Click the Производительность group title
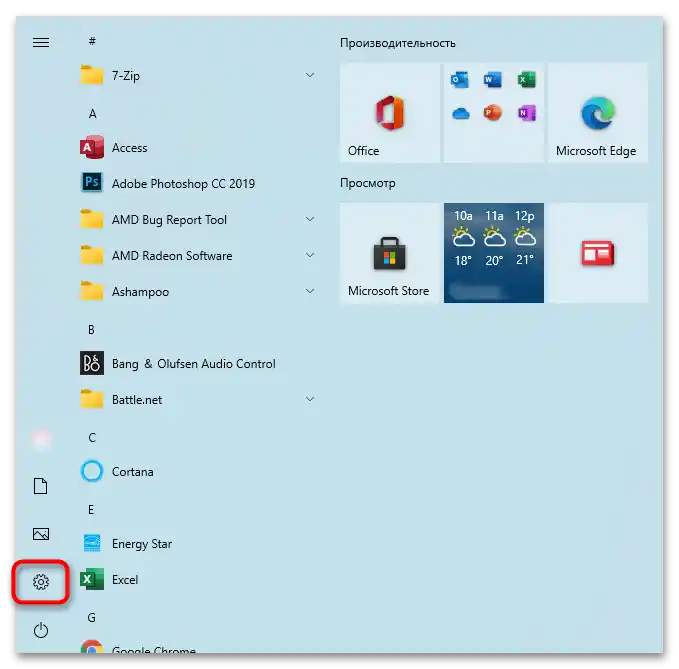The width and height of the screenshot is (679, 669). coord(398,43)
